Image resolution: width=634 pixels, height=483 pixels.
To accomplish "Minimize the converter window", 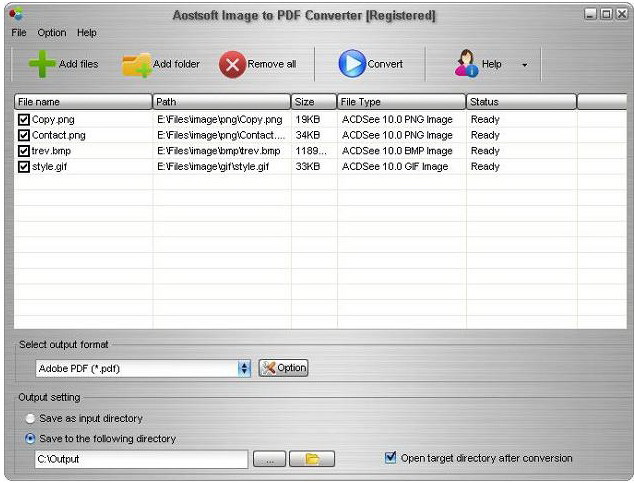I will (590, 14).
